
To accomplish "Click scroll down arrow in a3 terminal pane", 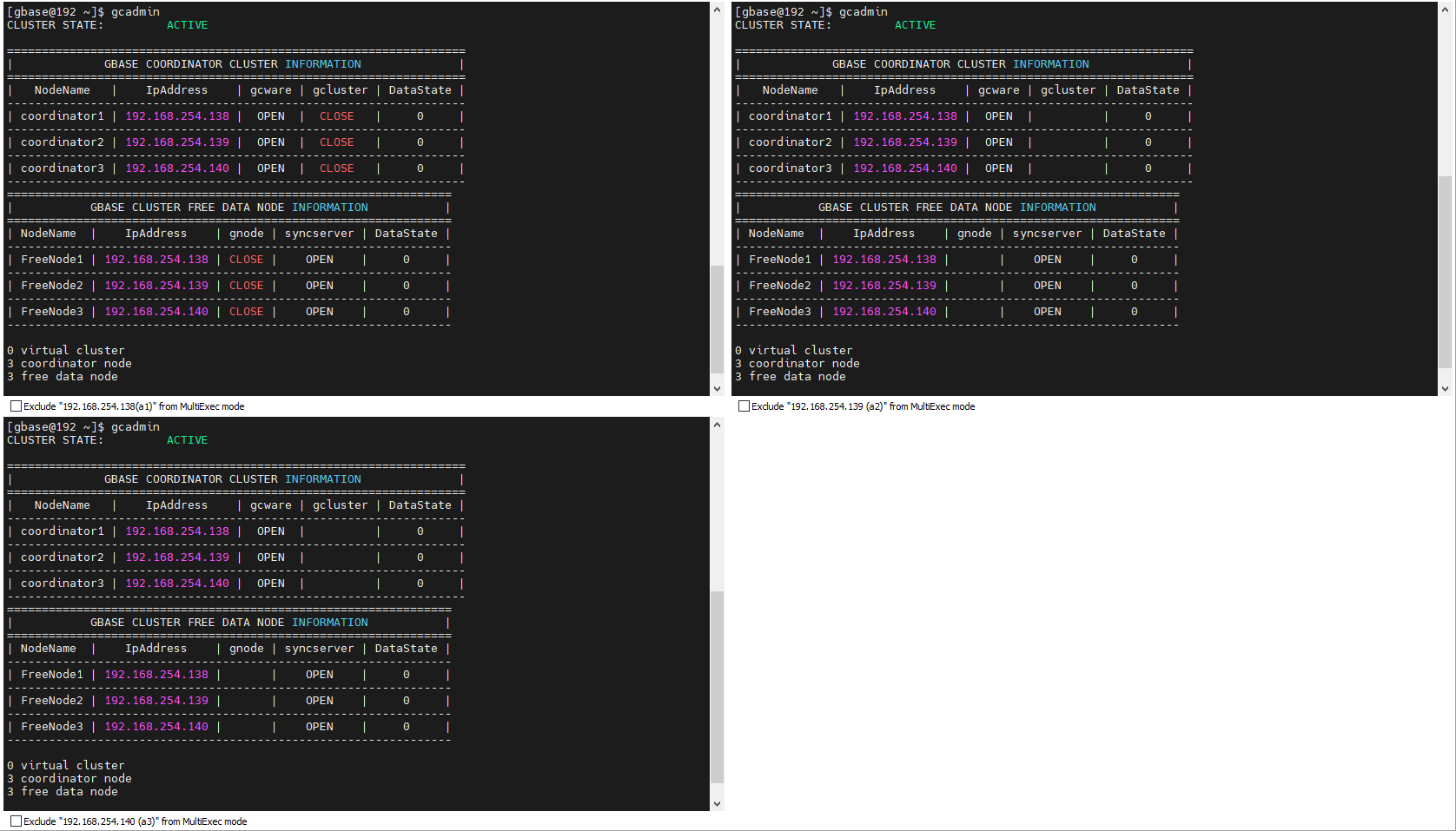I will coord(717,804).
